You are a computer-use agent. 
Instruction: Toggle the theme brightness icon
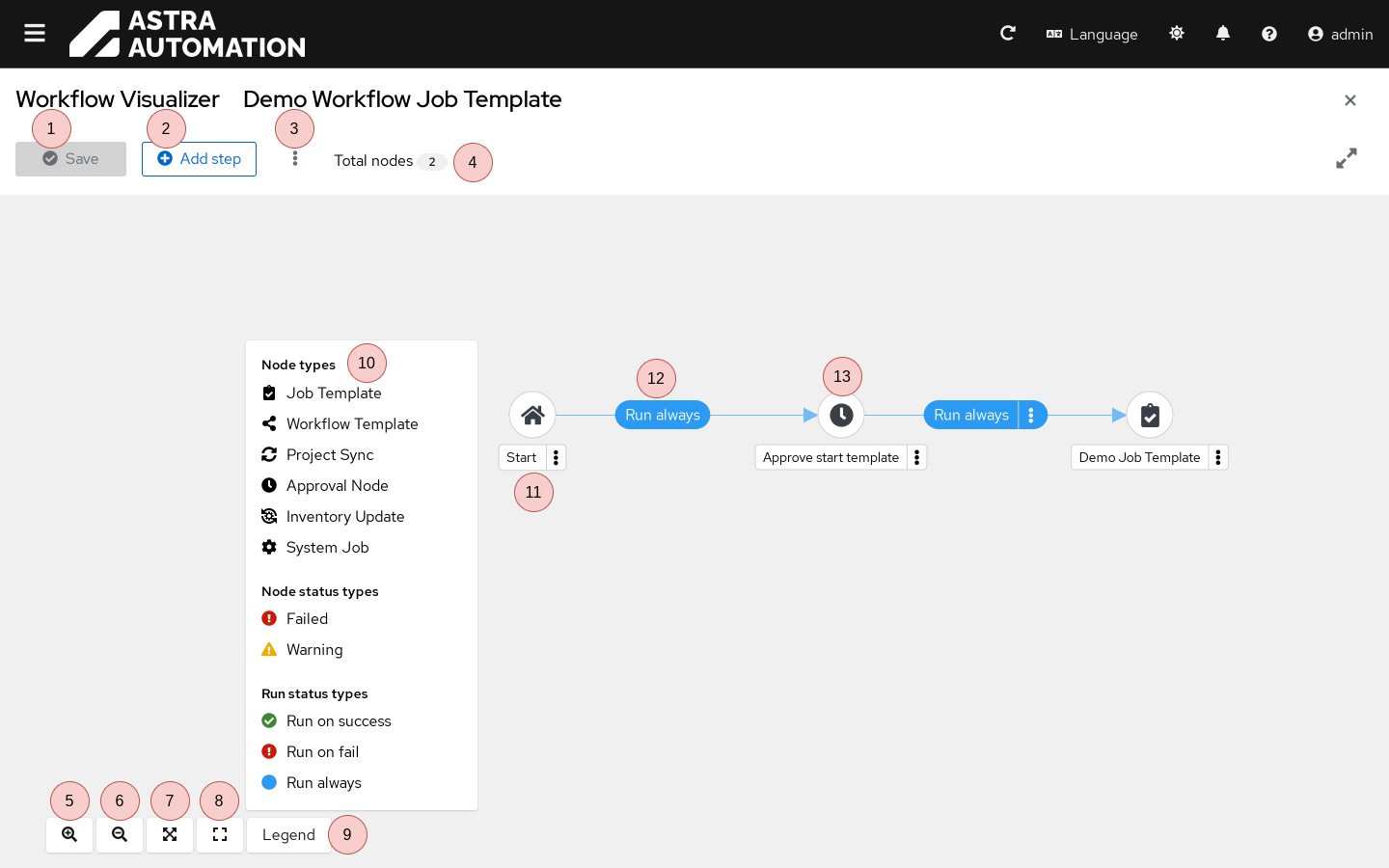(x=1177, y=34)
